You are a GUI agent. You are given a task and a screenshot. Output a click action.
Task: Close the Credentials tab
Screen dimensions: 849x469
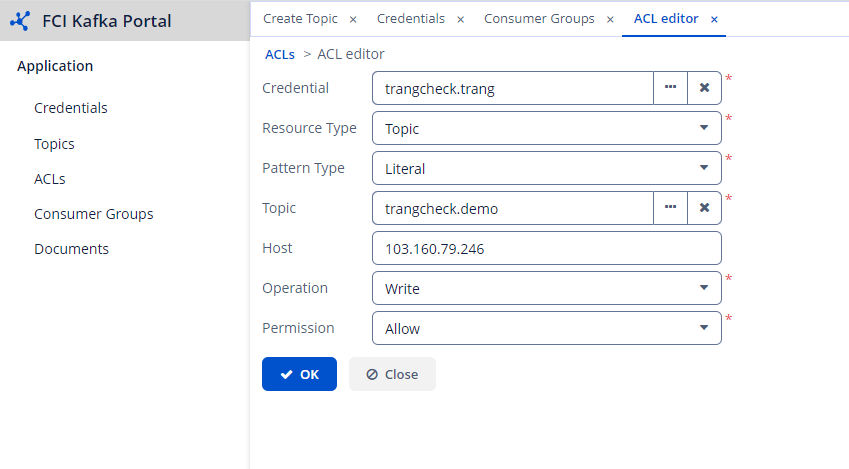[x=460, y=19]
